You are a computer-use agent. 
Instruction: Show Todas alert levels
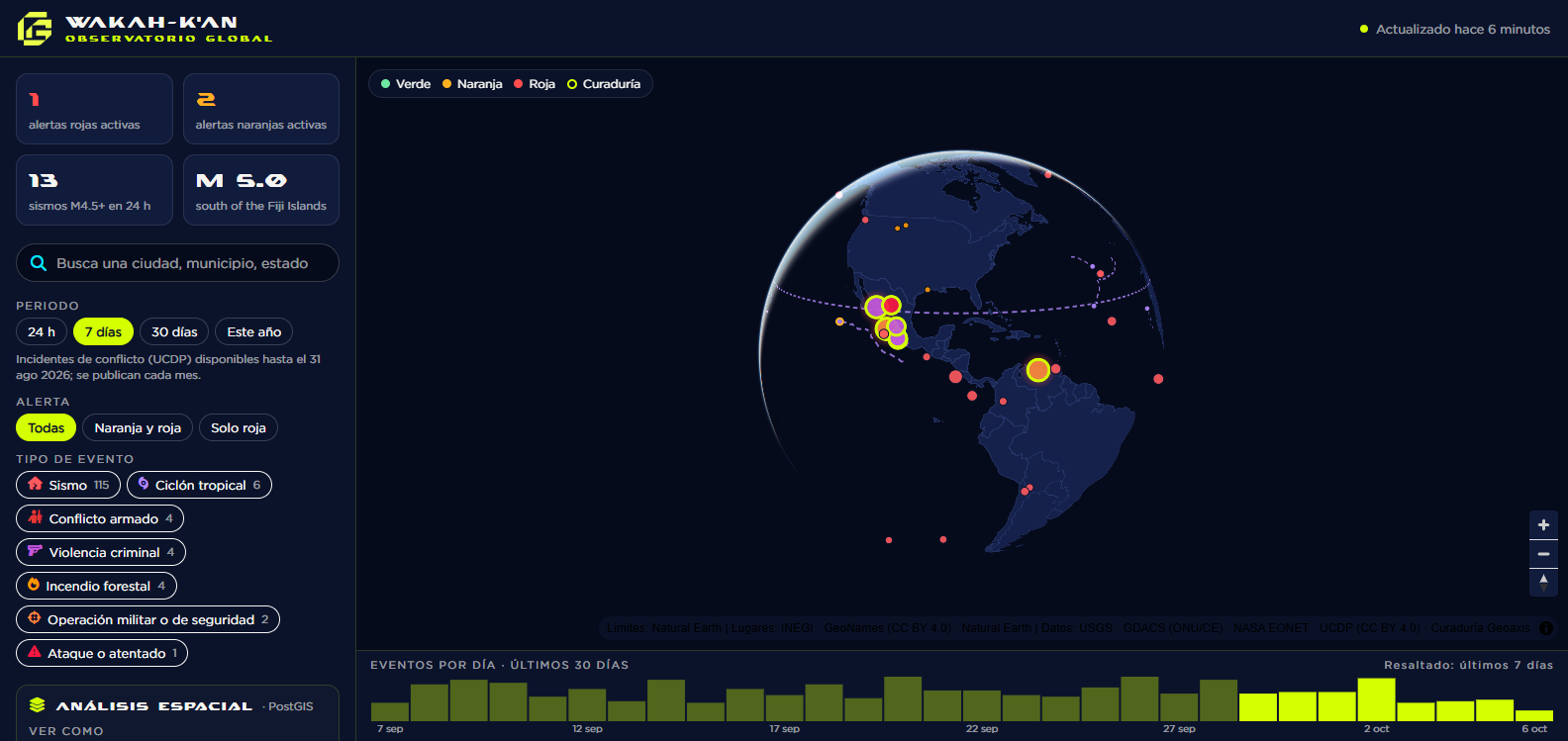46,427
